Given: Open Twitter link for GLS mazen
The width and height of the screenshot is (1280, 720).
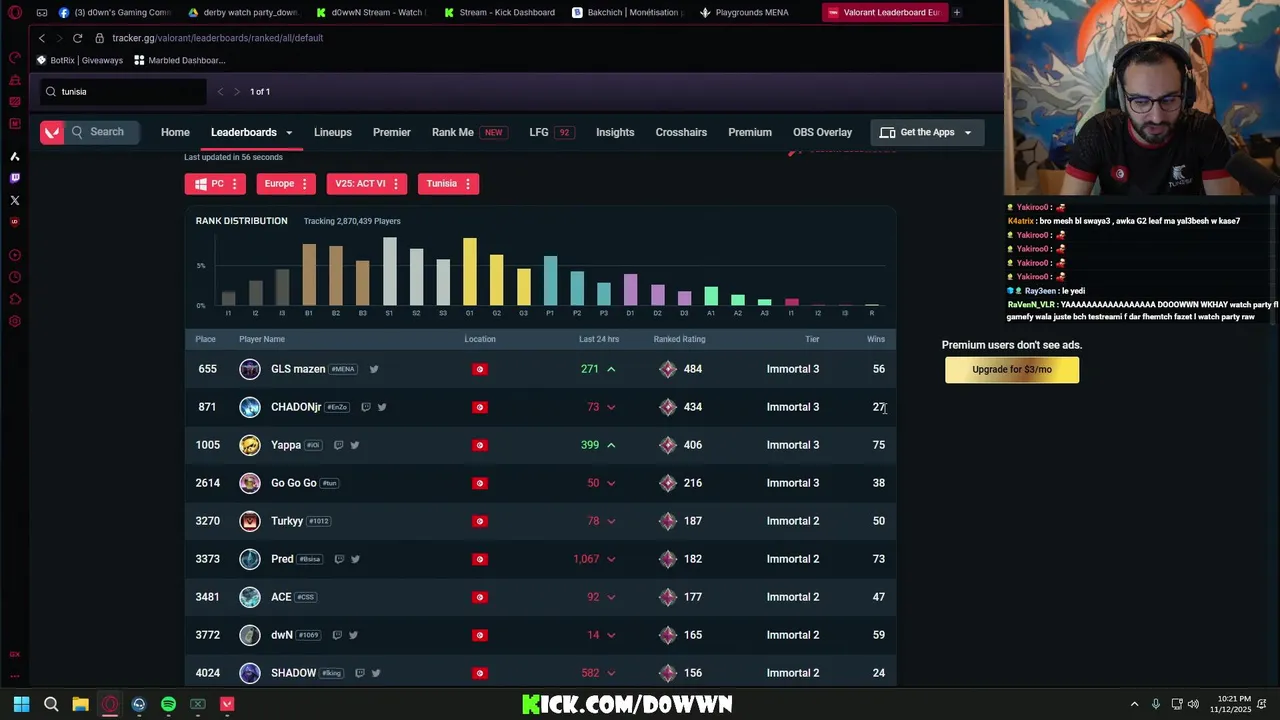Looking at the screenshot, I should point(374,369).
